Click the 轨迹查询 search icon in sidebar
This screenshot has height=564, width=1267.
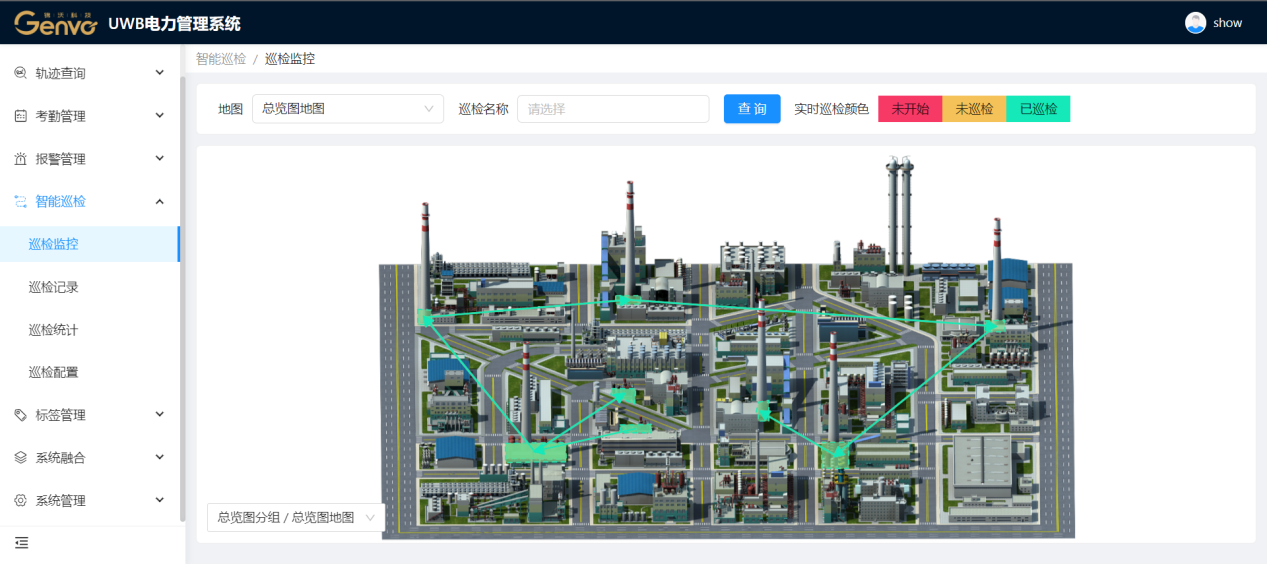(21, 73)
